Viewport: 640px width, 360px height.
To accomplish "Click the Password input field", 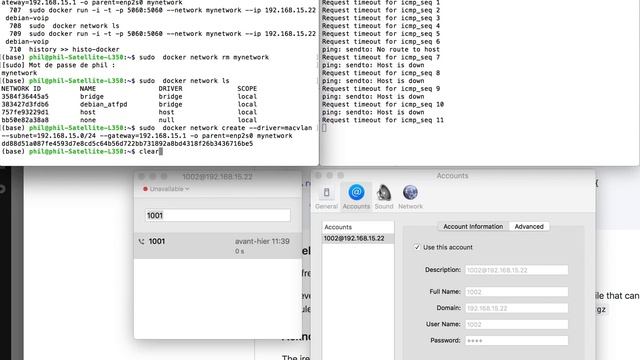I will tap(516, 340).
